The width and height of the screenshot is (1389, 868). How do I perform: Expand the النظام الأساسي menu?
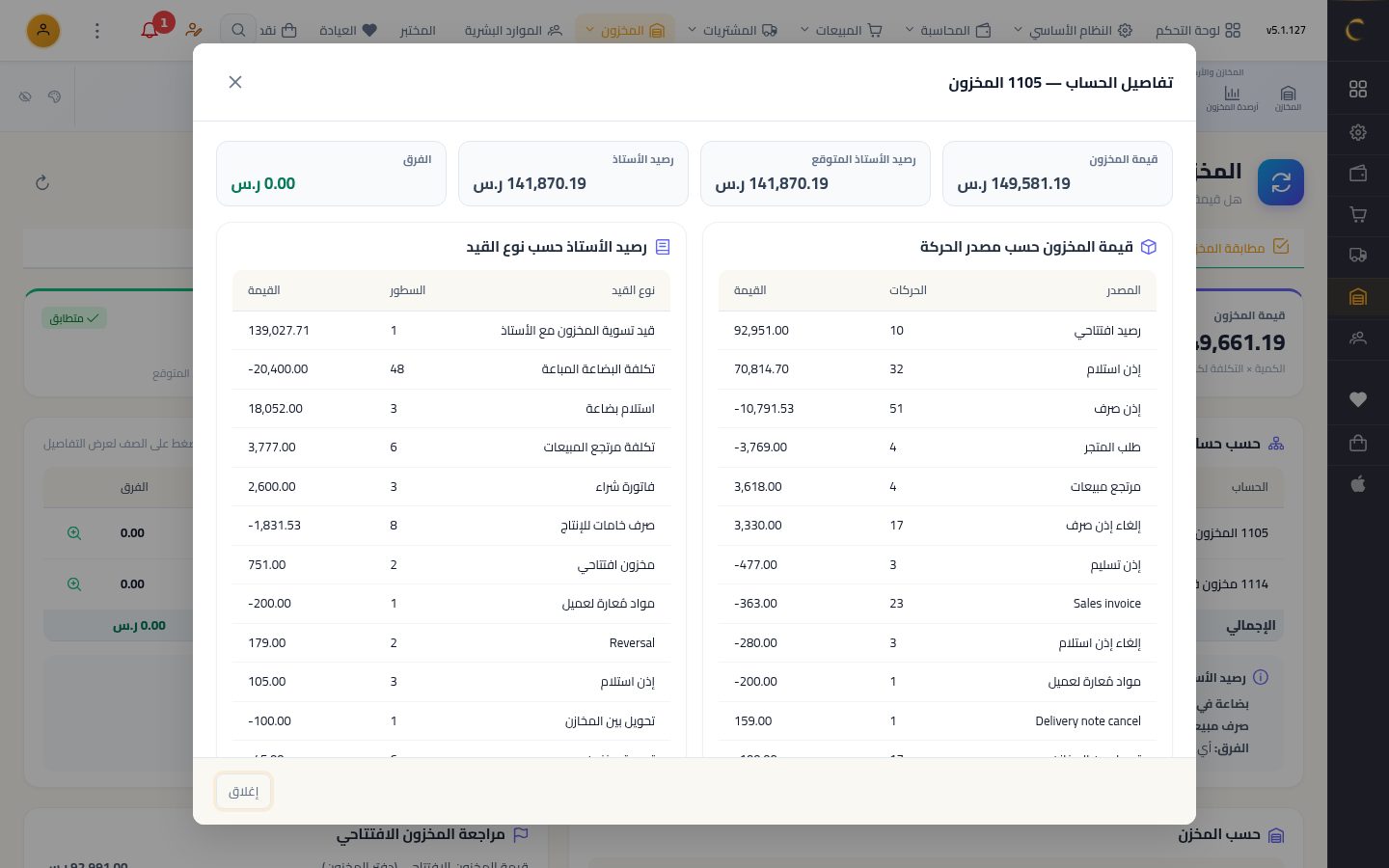1073,31
